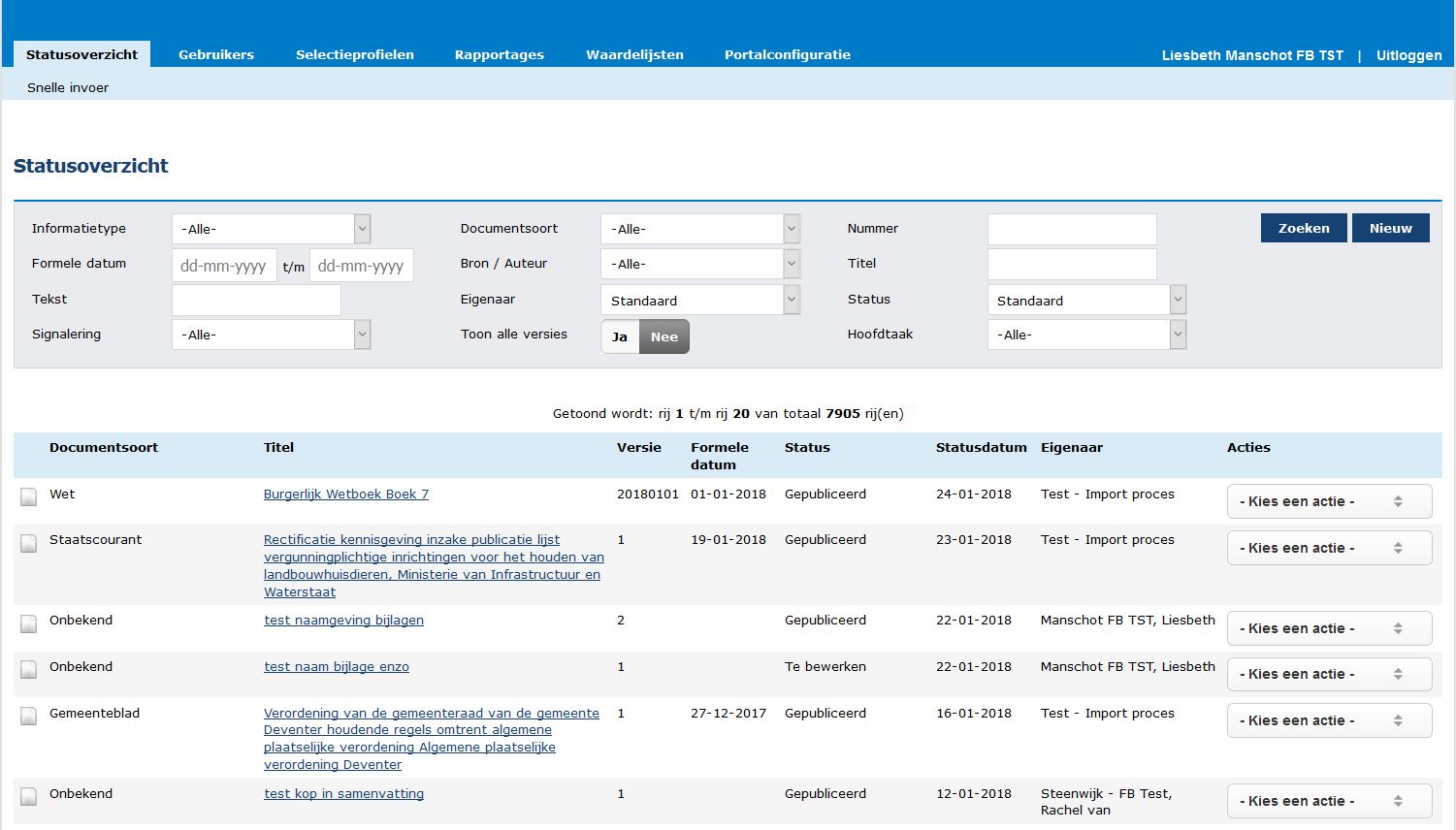The height and width of the screenshot is (830, 1456).
Task: Focus the Titel input field
Action: pyautogui.click(x=1072, y=264)
